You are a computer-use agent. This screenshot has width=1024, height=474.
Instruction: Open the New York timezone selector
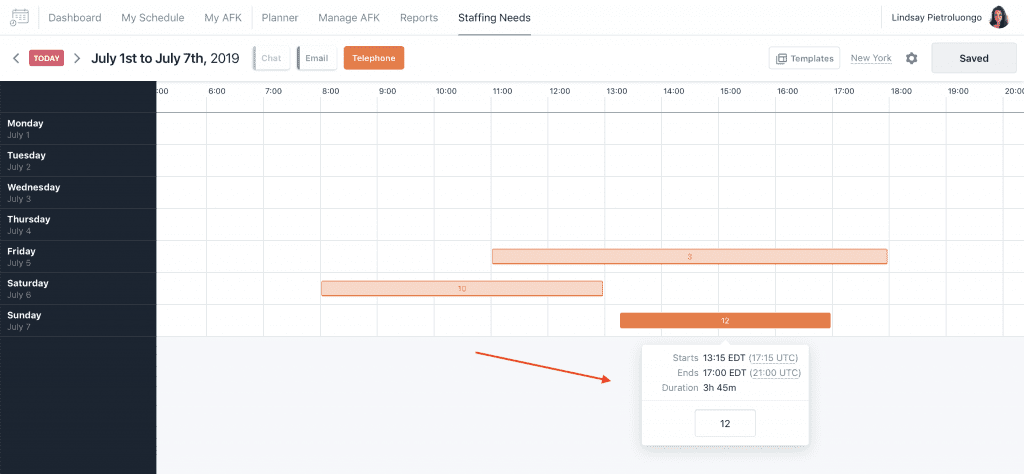[x=871, y=58]
